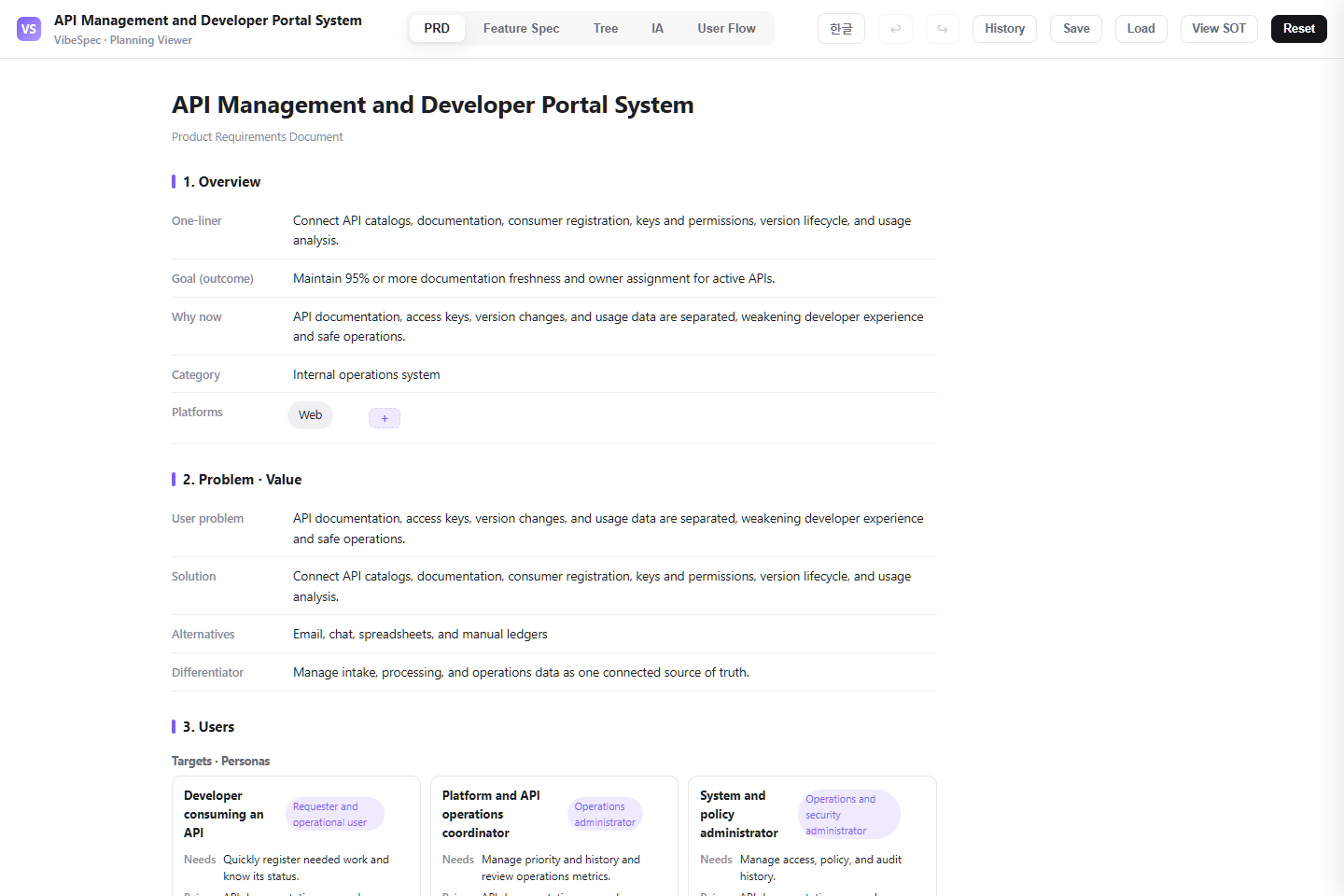The width and height of the screenshot is (1344, 896).
Task: Click the '1. Overview' section heading
Action: pos(222,182)
